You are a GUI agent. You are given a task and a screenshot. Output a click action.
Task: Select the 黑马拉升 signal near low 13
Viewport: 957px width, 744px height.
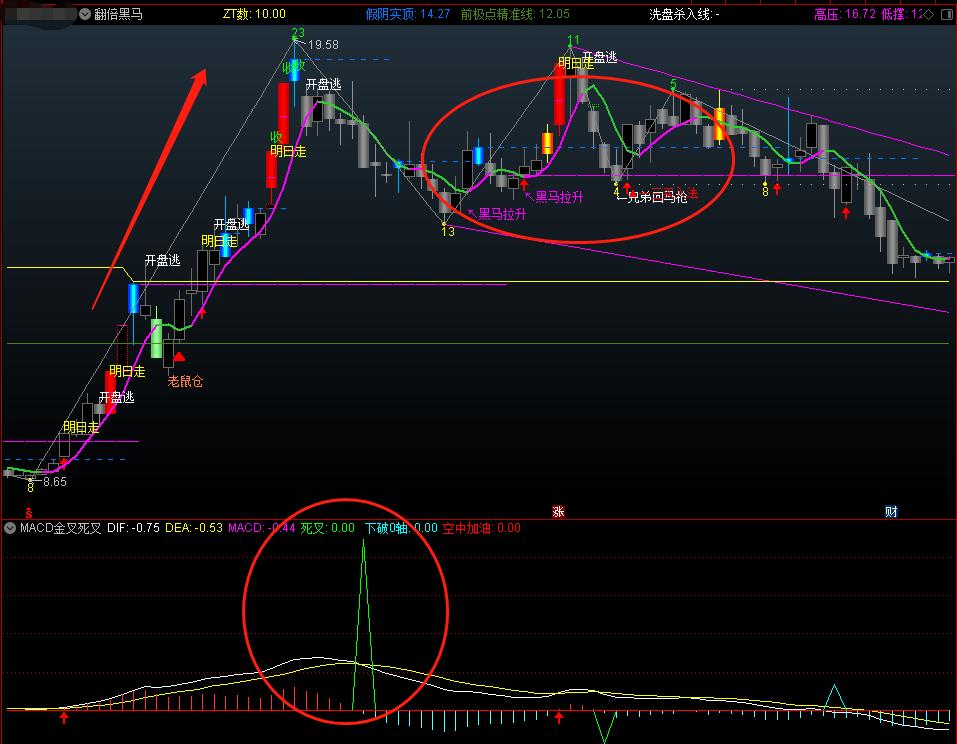500,214
